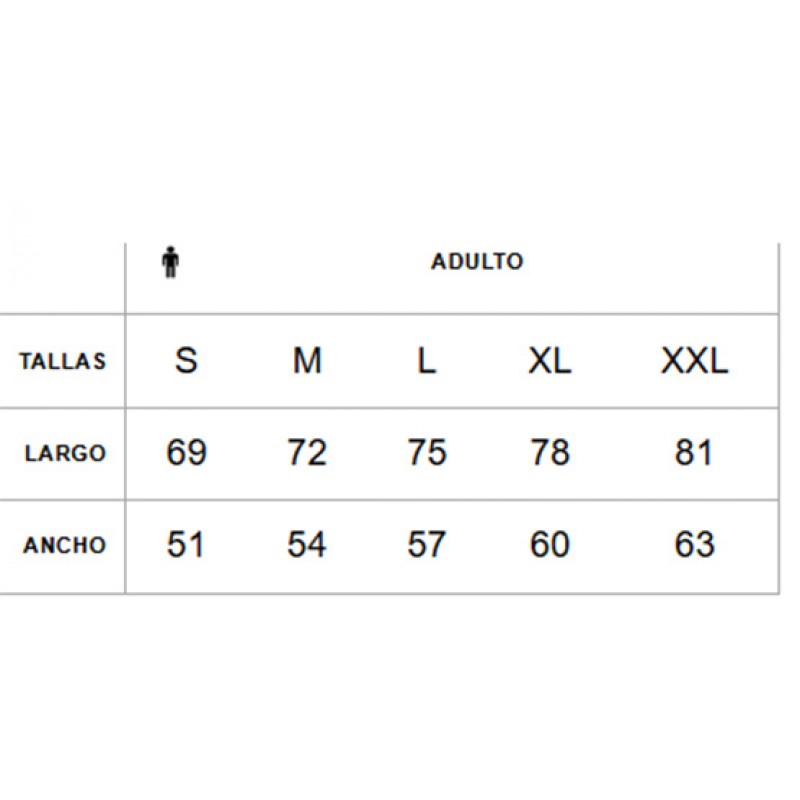This screenshot has height=800, width=800.
Task: Choose the XL size cell
Action: click(549, 361)
